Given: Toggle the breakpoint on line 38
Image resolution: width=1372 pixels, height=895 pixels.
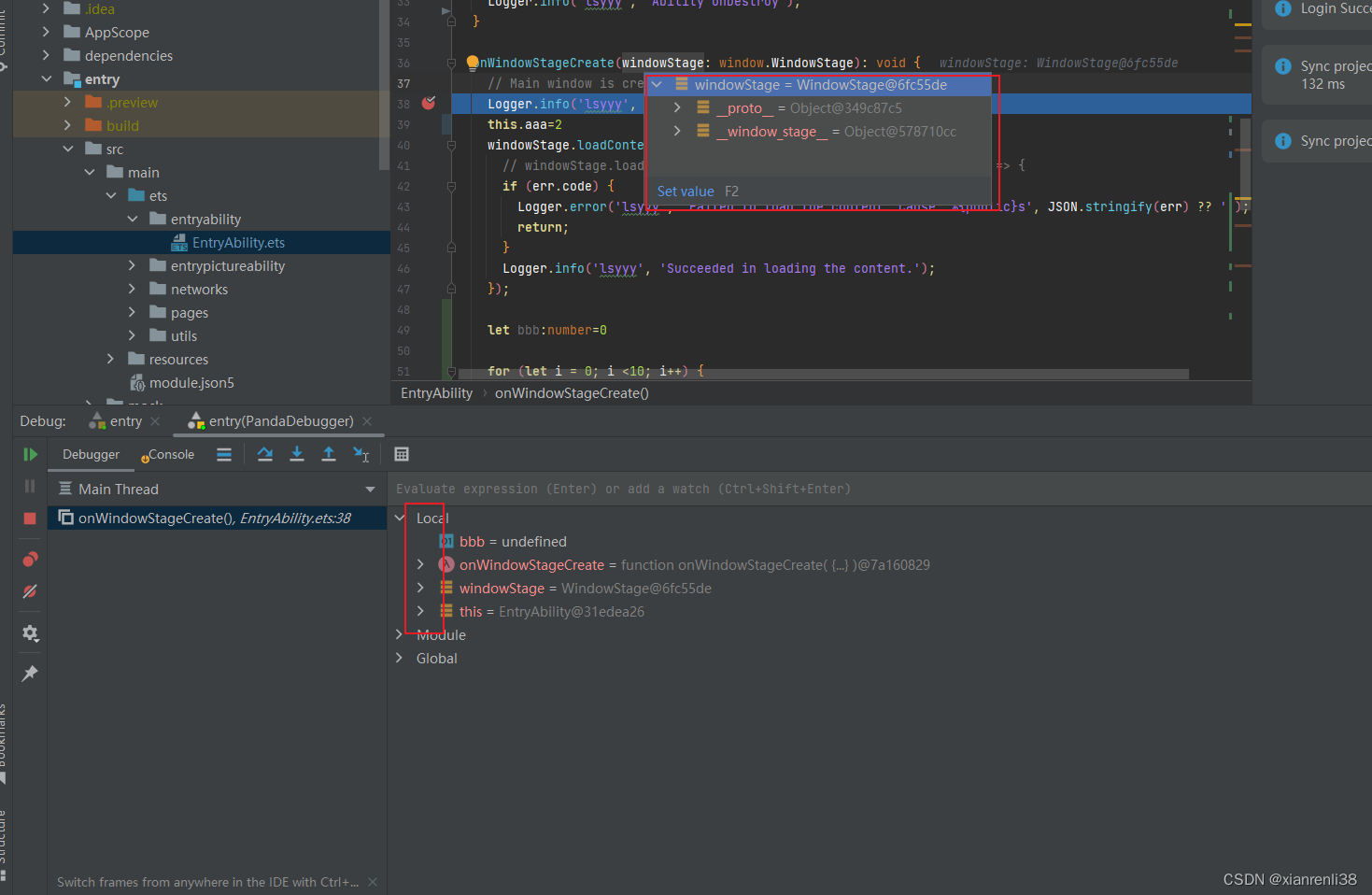Looking at the screenshot, I should (429, 103).
